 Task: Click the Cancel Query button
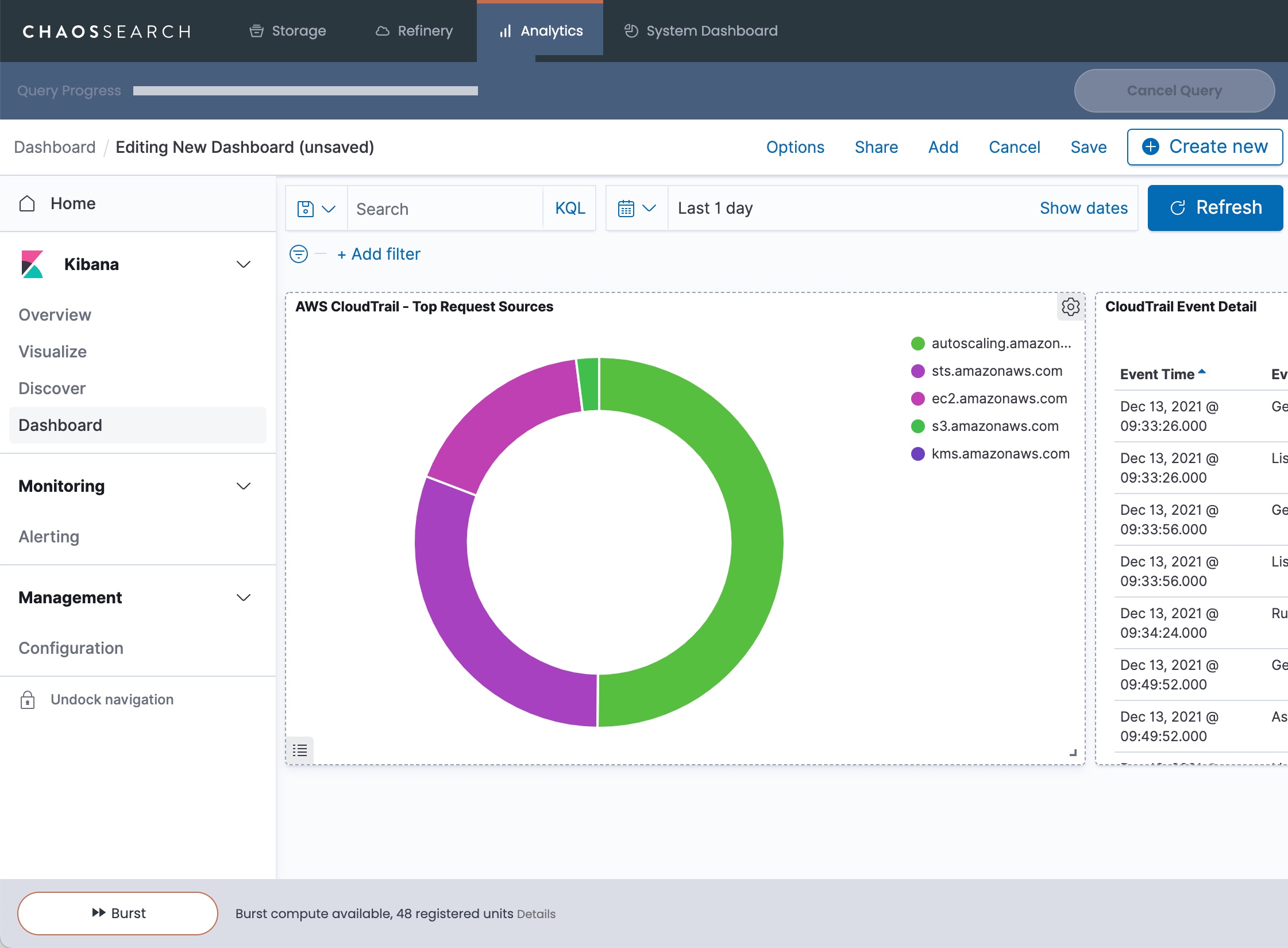1174,91
